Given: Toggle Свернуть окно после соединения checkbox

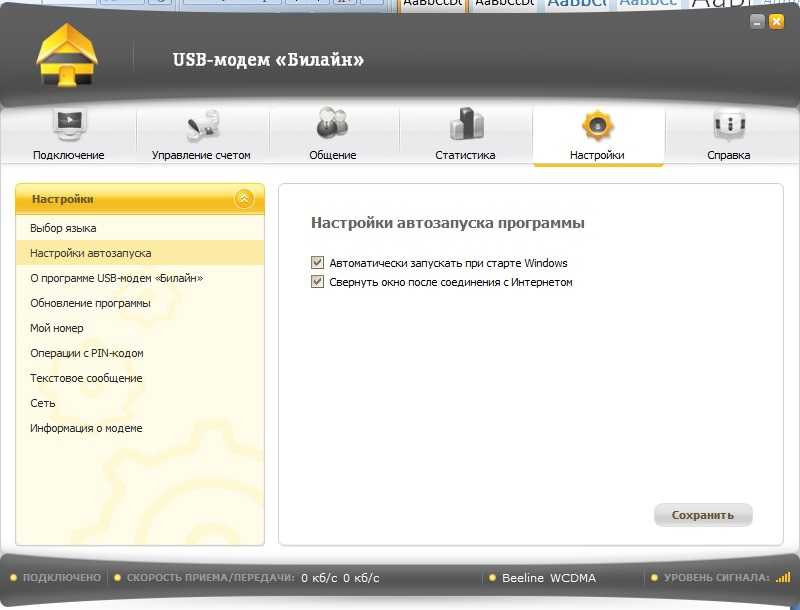Looking at the screenshot, I should click(x=317, y=282).
